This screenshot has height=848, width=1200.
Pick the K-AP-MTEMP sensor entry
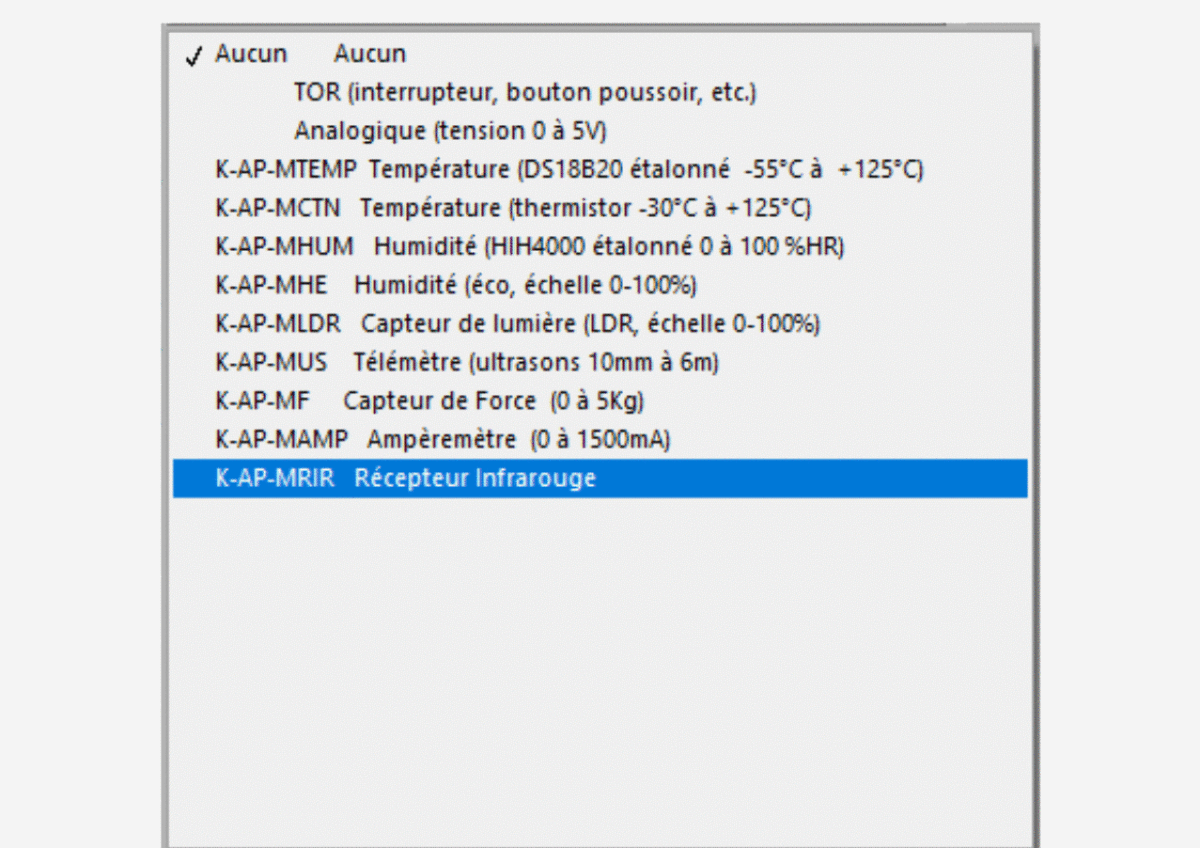[285, 170]
